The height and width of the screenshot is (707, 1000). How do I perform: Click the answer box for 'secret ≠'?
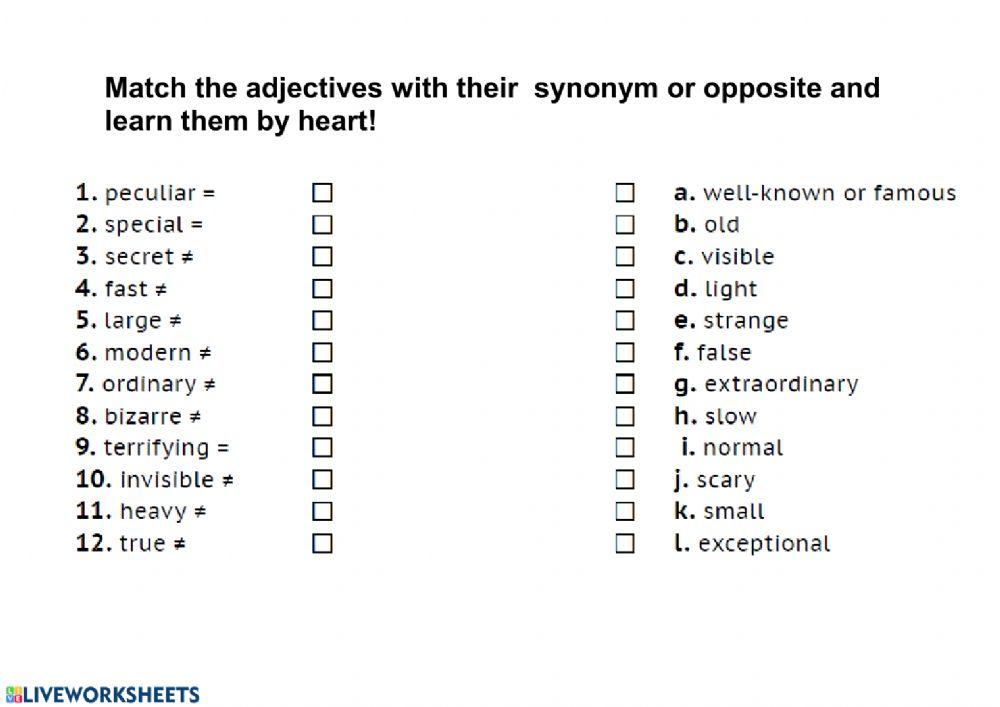tap(322, 257)
